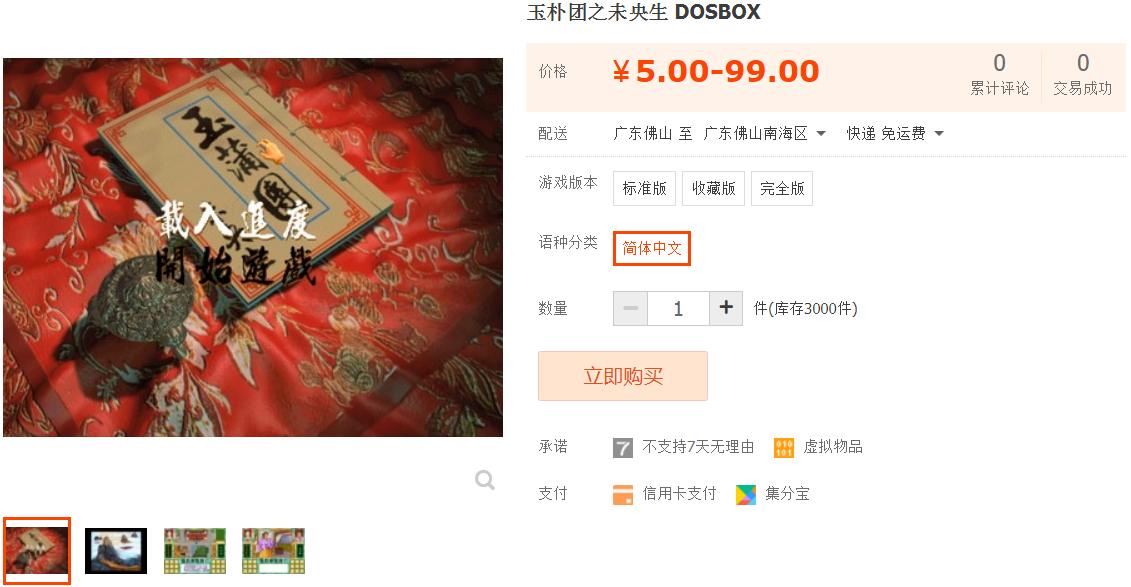Image resolution: width=1131 pixels, height=587 pixels.
Task: Open the 快递 免运费 shipping dropdown
Action: coord(895,133)
